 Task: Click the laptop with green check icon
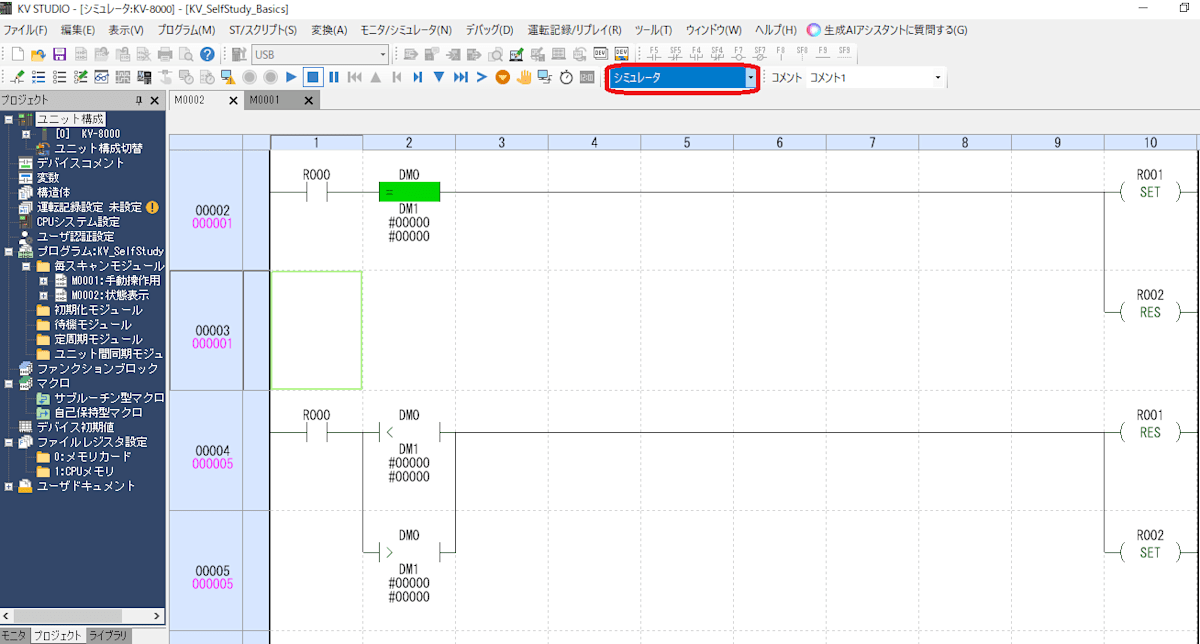pyautogui.click(x=516, y=54)
